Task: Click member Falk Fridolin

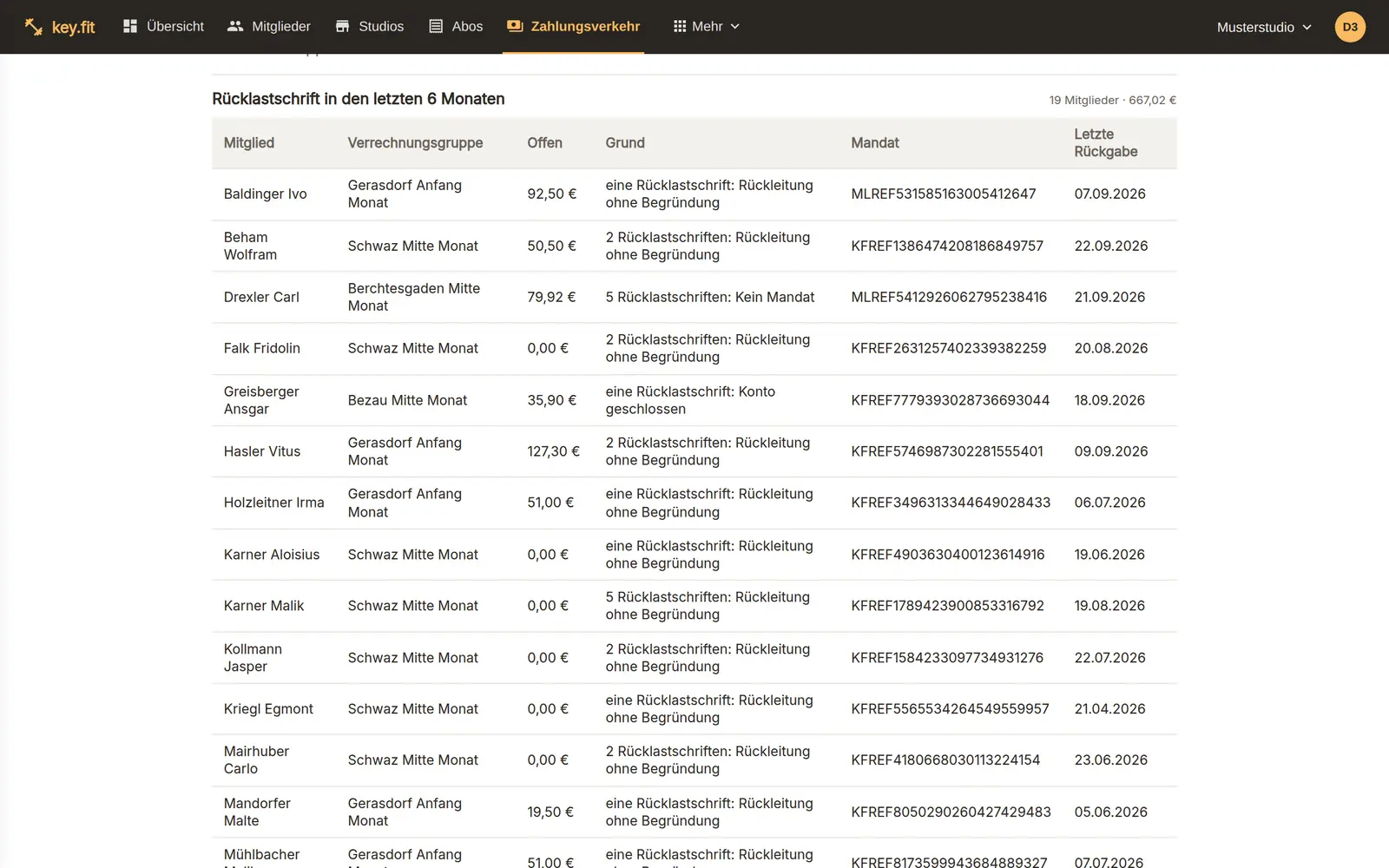Action: (x=262, y=348)
